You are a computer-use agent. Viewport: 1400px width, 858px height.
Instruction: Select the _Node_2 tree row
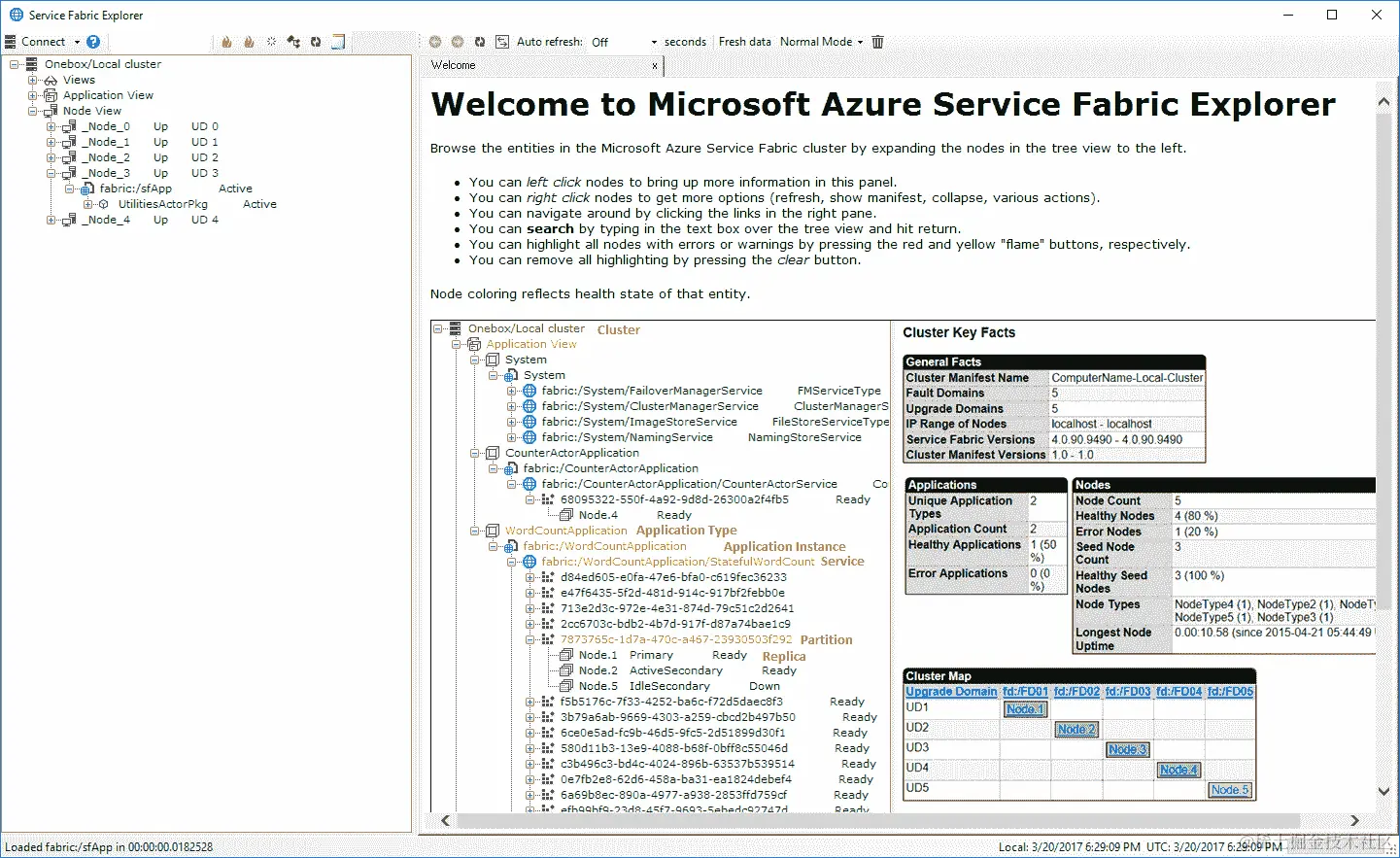click(x=149, y=157)
